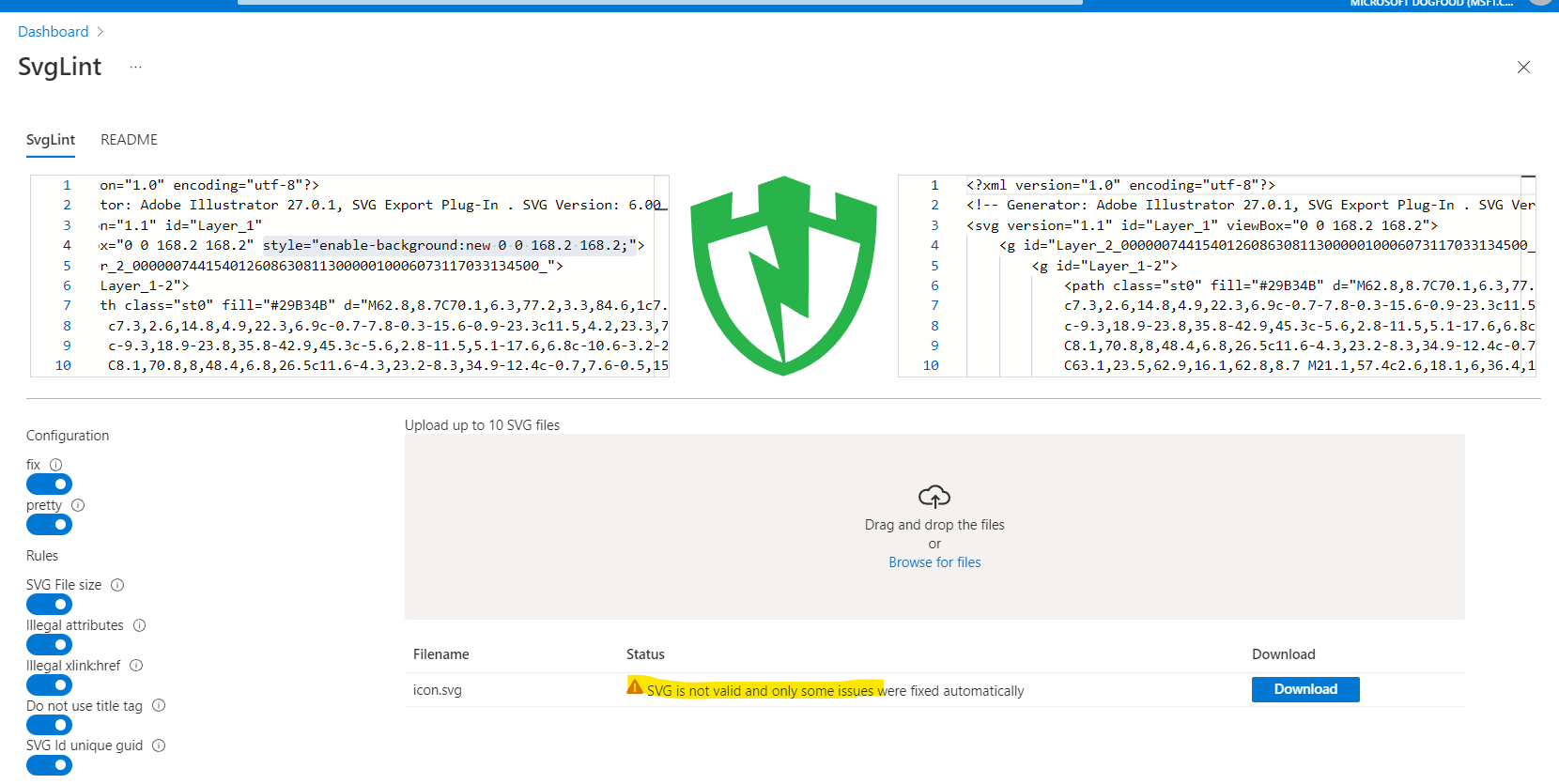This screenshot has width=1559, height=784.
Task: Toggle the SVG Id unique guid rule
Action: pos(50,765)
